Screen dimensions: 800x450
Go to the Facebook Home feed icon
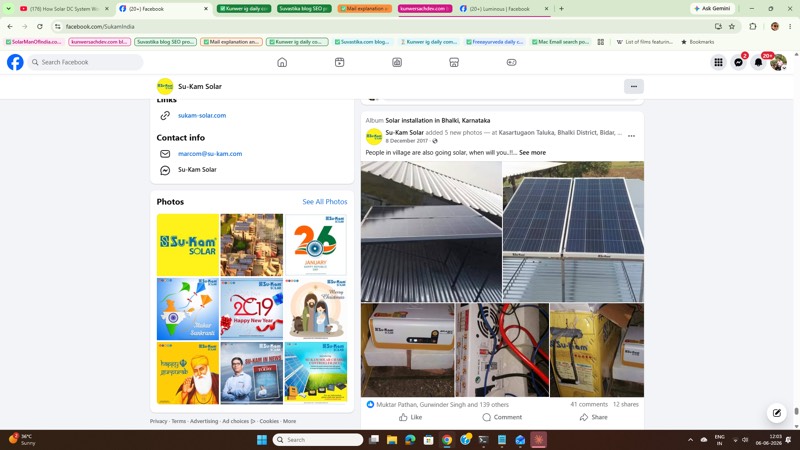282,62
